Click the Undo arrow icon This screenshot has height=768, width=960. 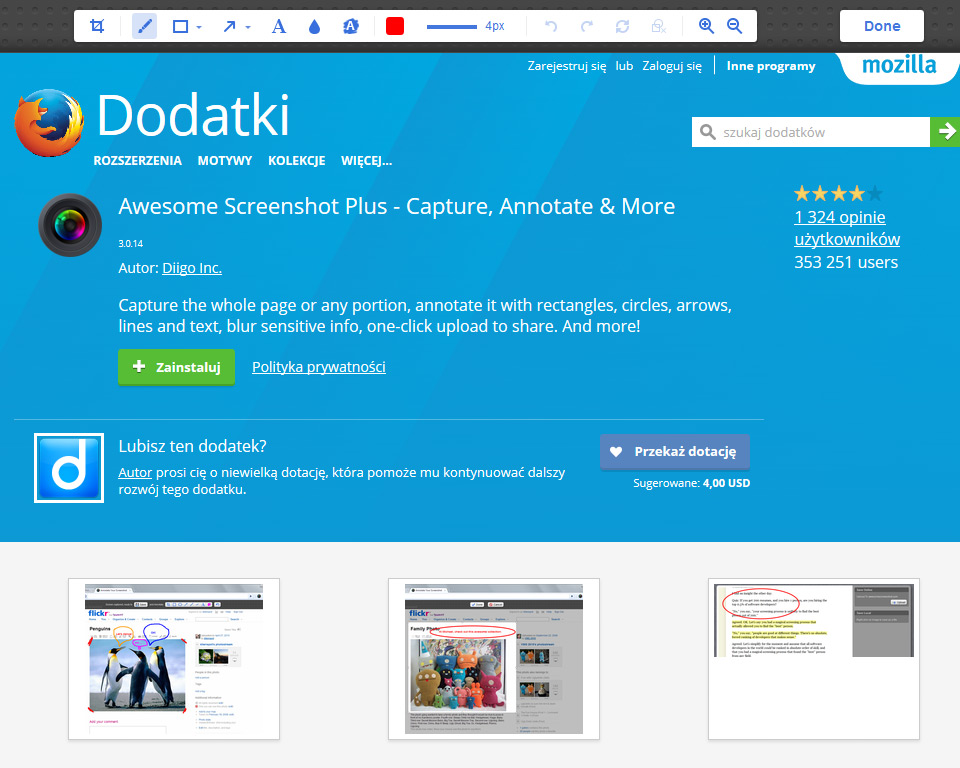pyautogui.click(x=551, y=26)
